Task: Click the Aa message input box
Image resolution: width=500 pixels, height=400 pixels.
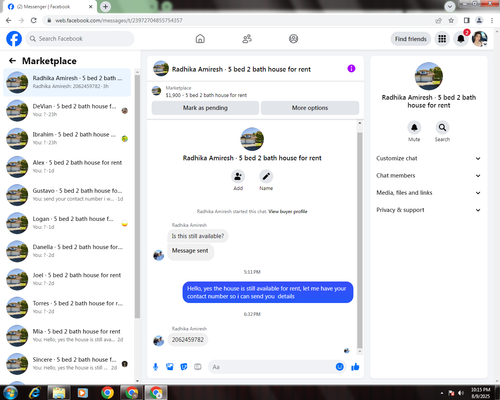Action: tap(272, 367)
